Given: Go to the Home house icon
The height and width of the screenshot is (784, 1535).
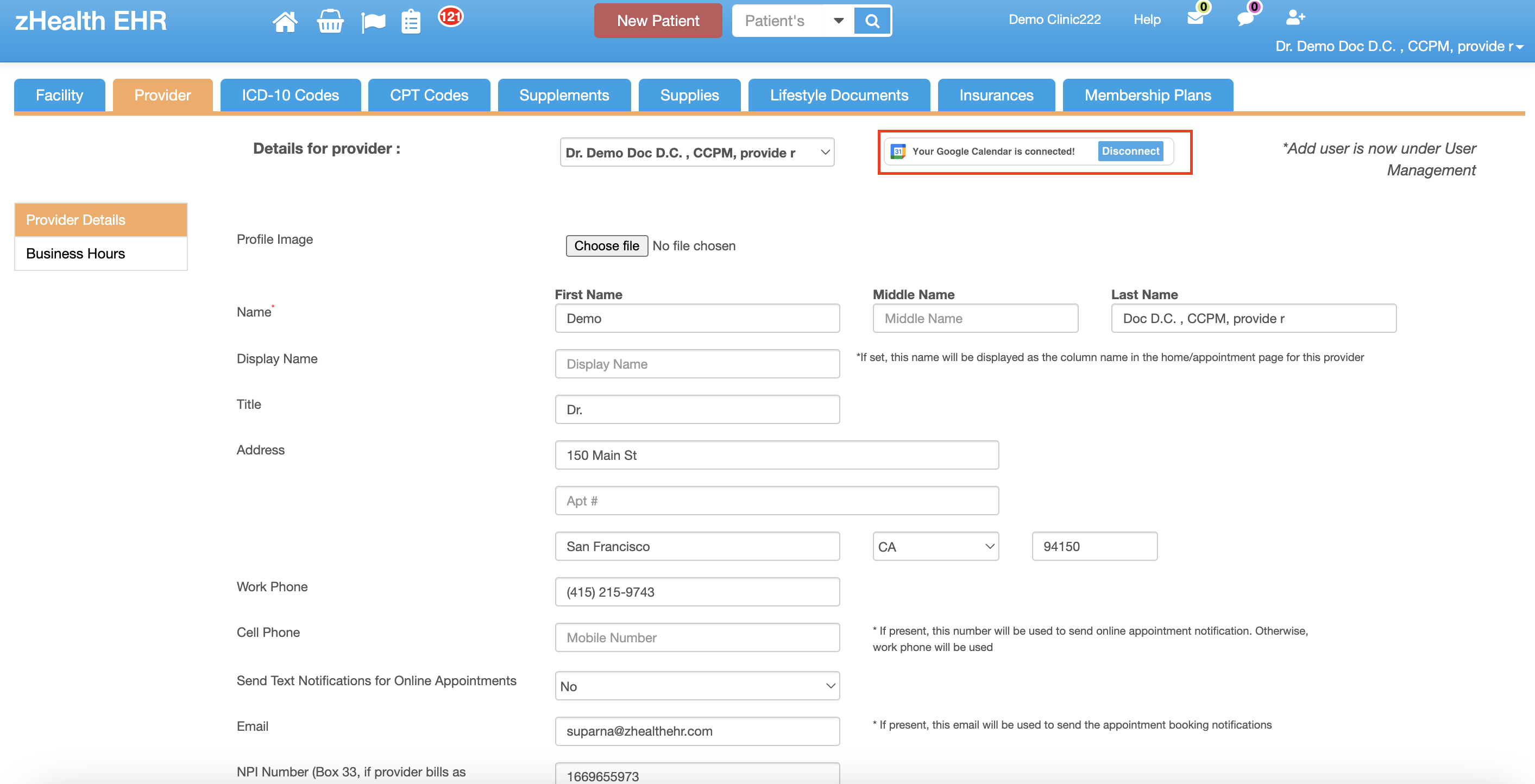Looking at the screenshot, I should click(285, 22).
